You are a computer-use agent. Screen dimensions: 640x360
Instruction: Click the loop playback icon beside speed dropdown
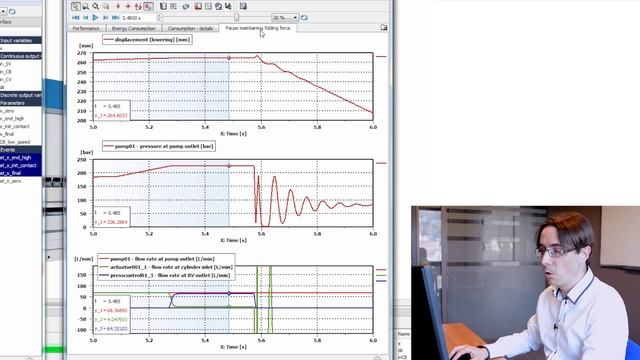[304, 18]
